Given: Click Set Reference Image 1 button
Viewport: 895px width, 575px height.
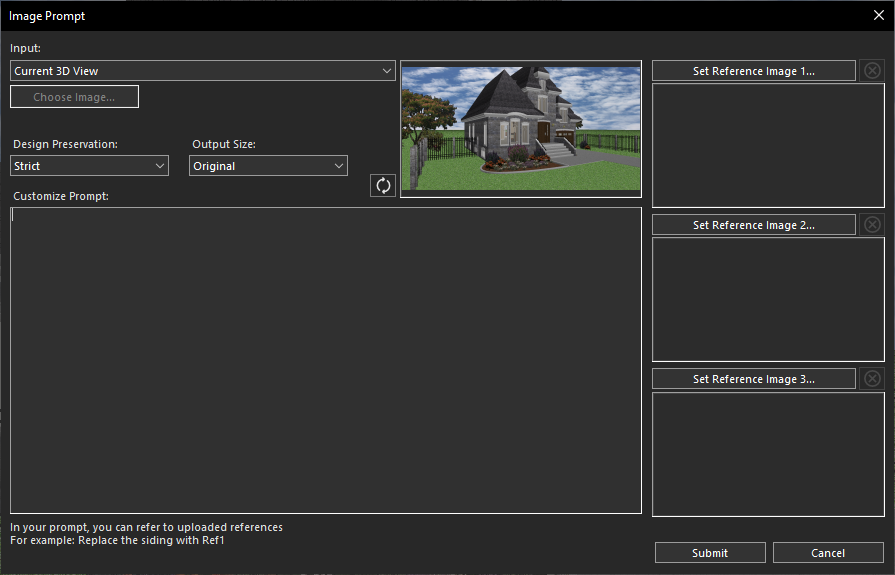Looking at the screenshot, I should (753, 71).
